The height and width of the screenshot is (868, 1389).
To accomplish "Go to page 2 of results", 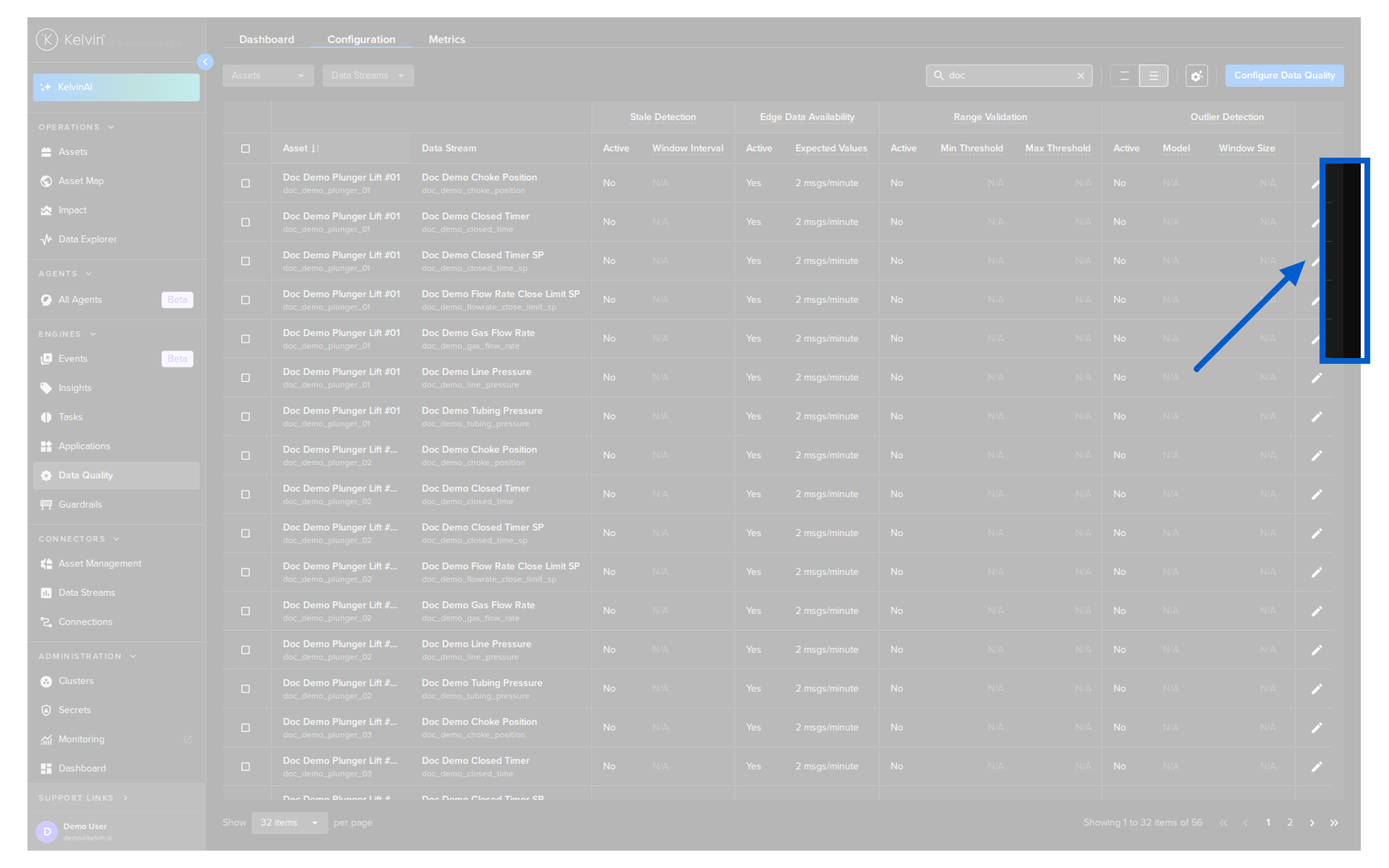I will tap(1289, 822).
